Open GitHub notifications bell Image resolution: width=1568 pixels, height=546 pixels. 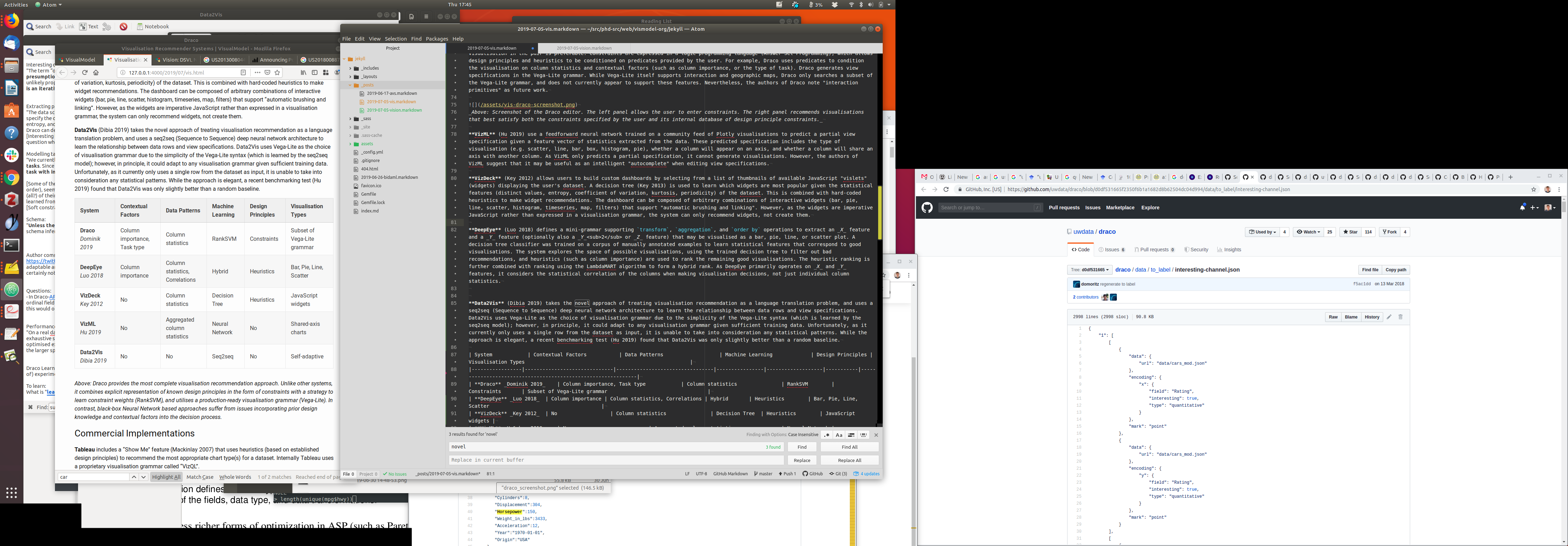point(1522,208)
